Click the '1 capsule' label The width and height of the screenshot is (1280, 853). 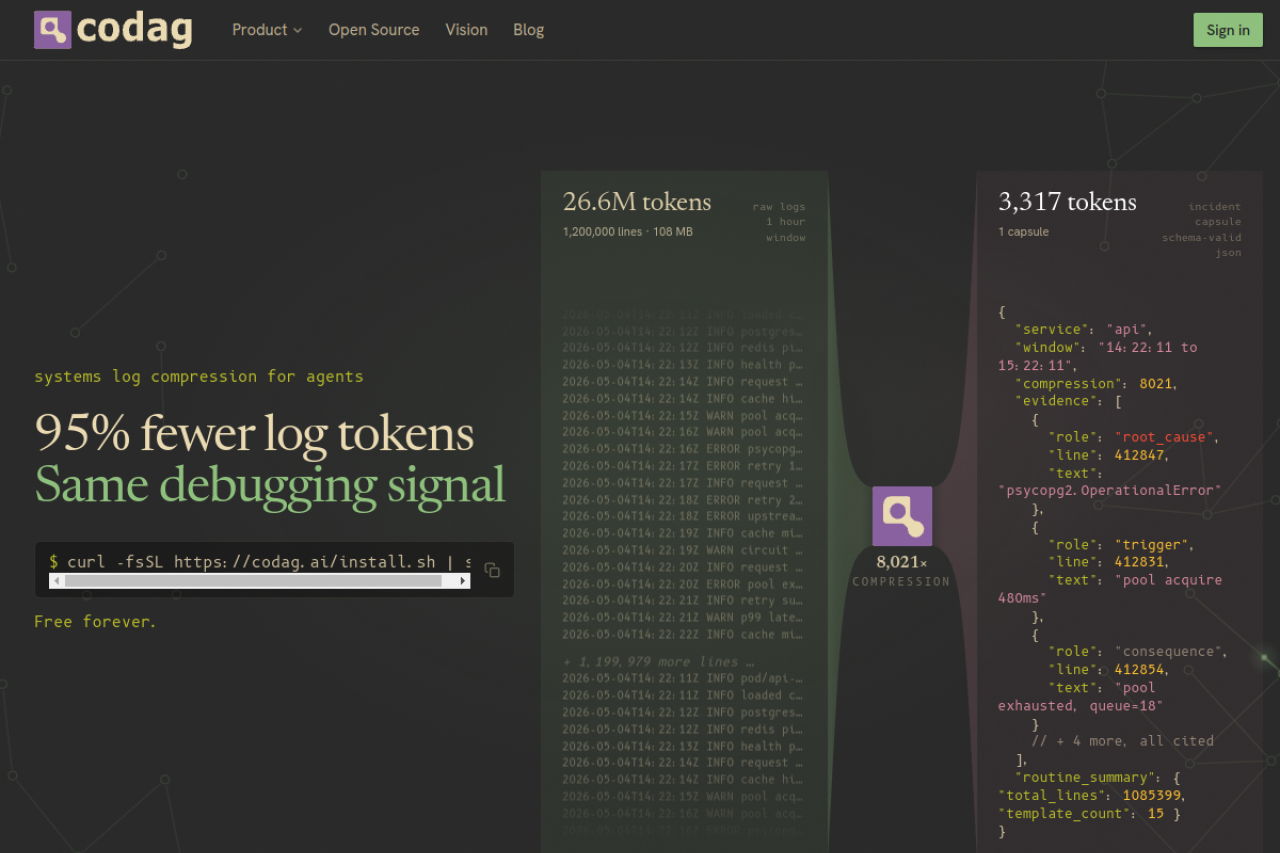coord(1023,232)
